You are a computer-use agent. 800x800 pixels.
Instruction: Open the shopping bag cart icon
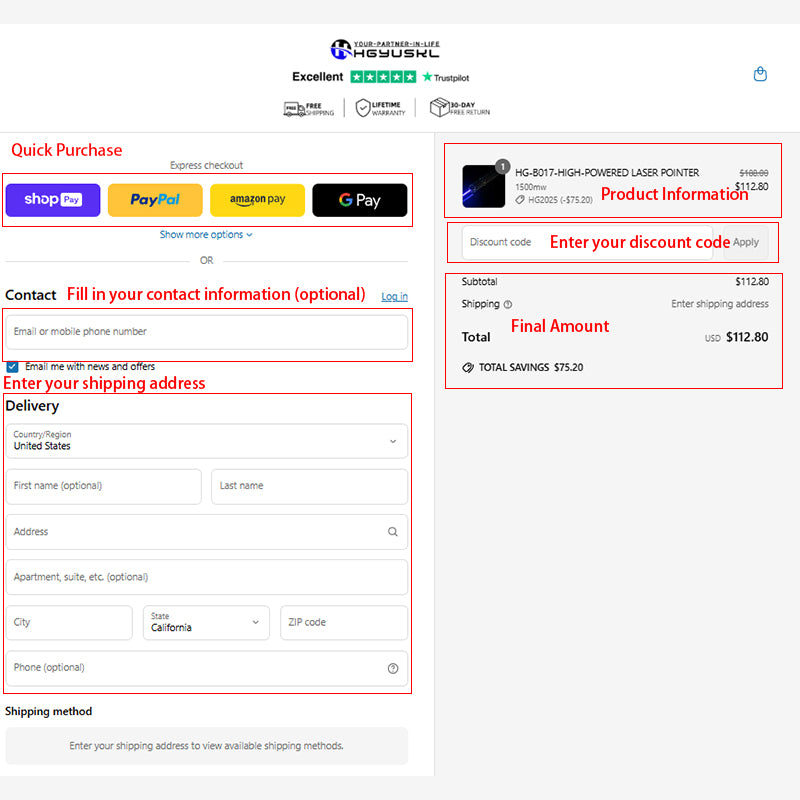[x=760, y=74]
